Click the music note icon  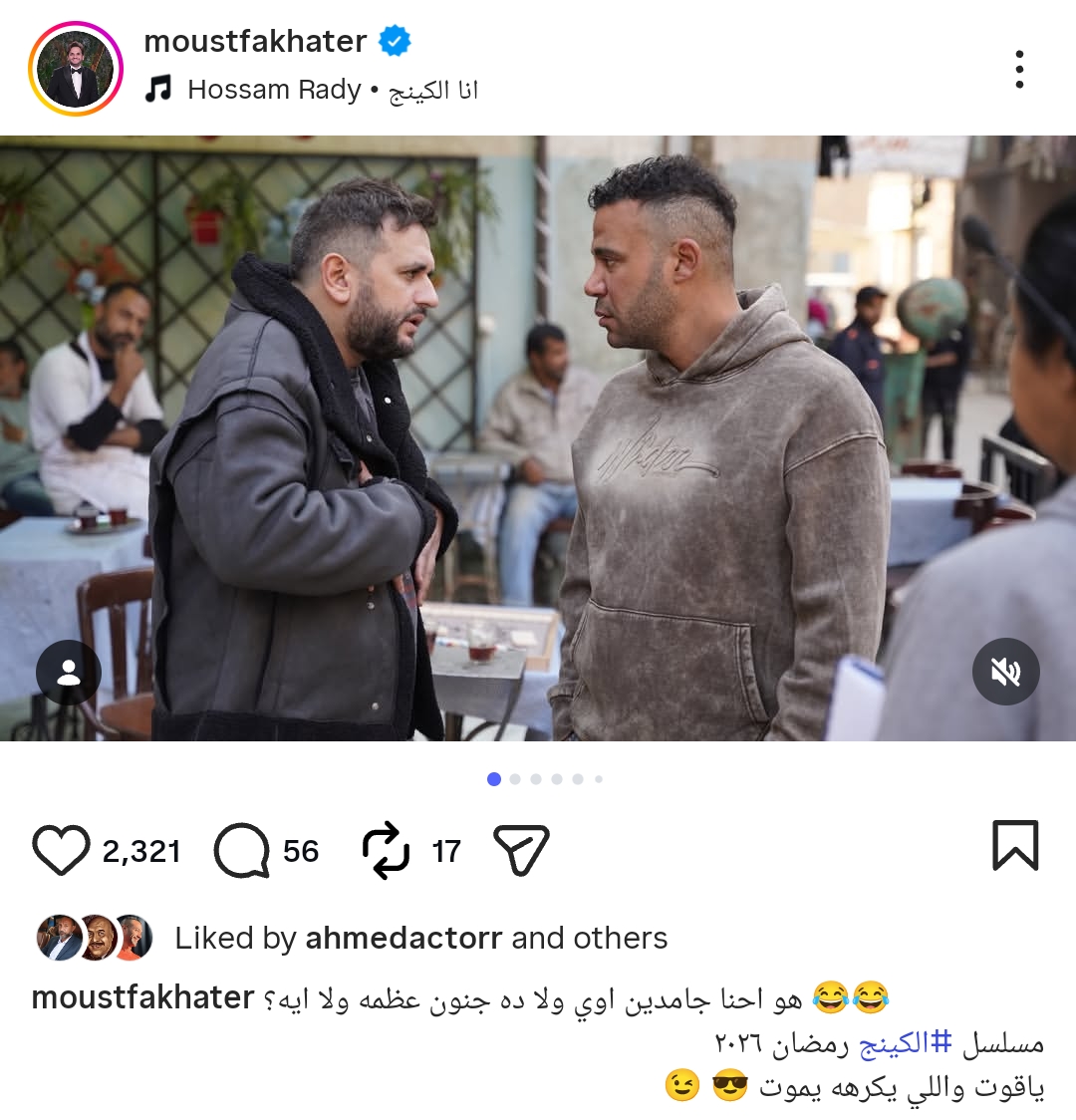(x=158, y=90)
